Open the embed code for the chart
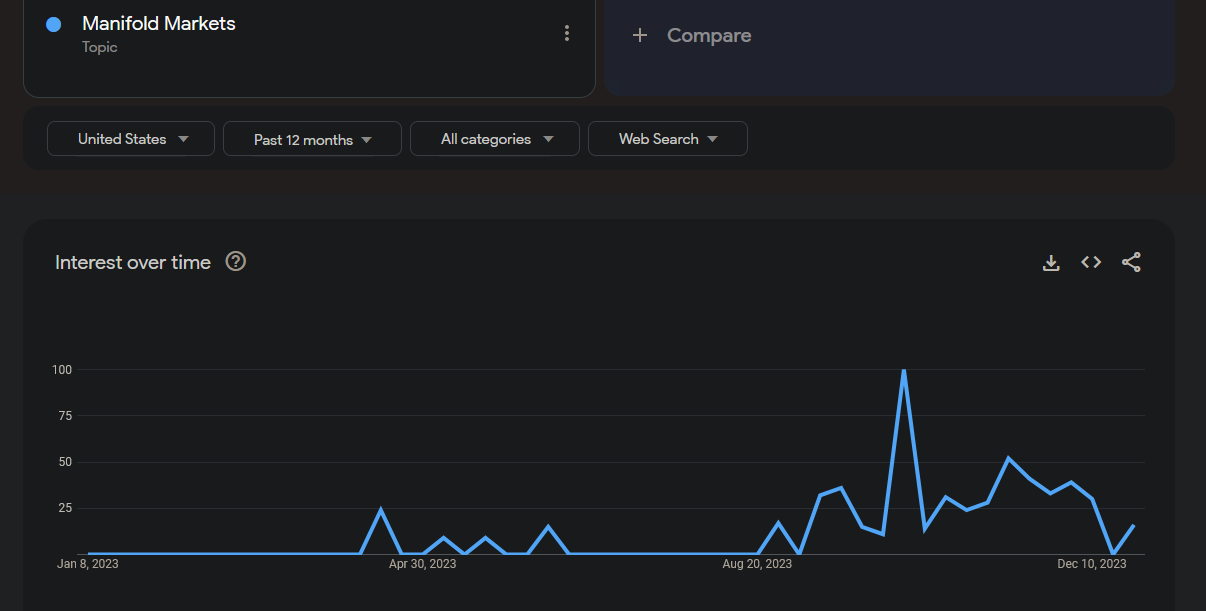The height and width of the screenshot is (611, 1206). point(1091,262)
